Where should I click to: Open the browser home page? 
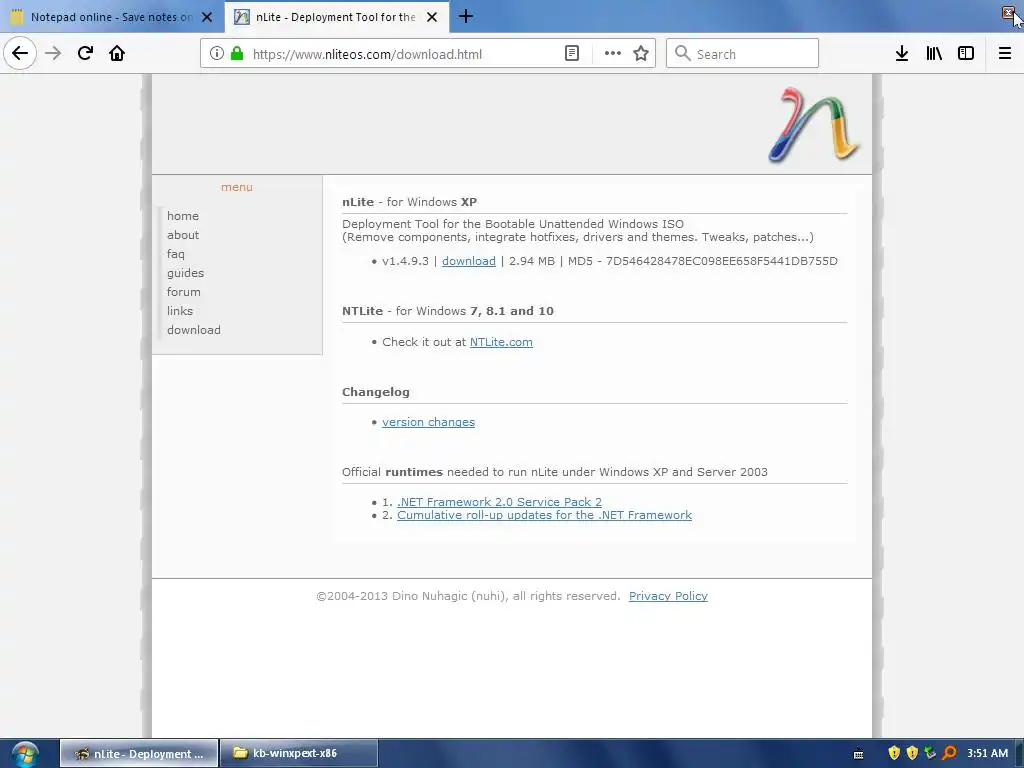(117, 53)
